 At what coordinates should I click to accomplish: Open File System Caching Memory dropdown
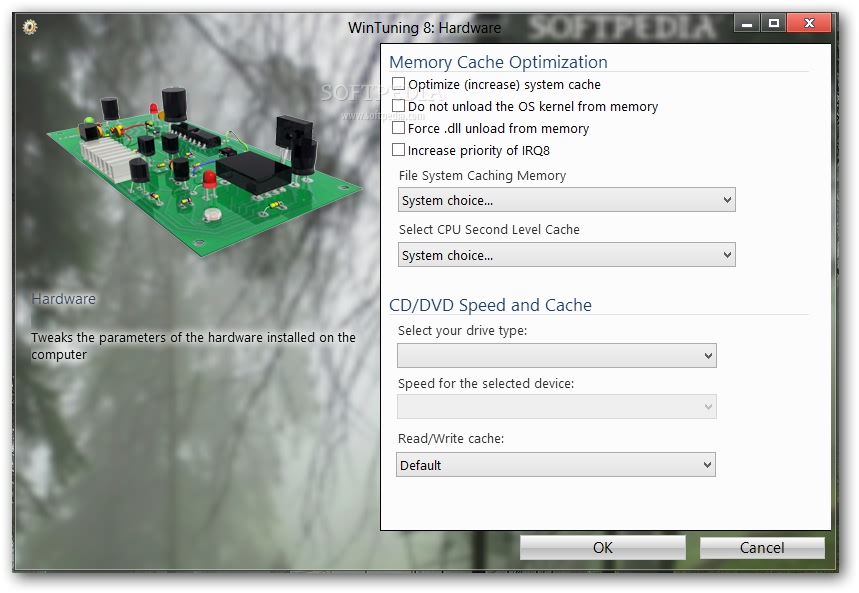(566, 200)
